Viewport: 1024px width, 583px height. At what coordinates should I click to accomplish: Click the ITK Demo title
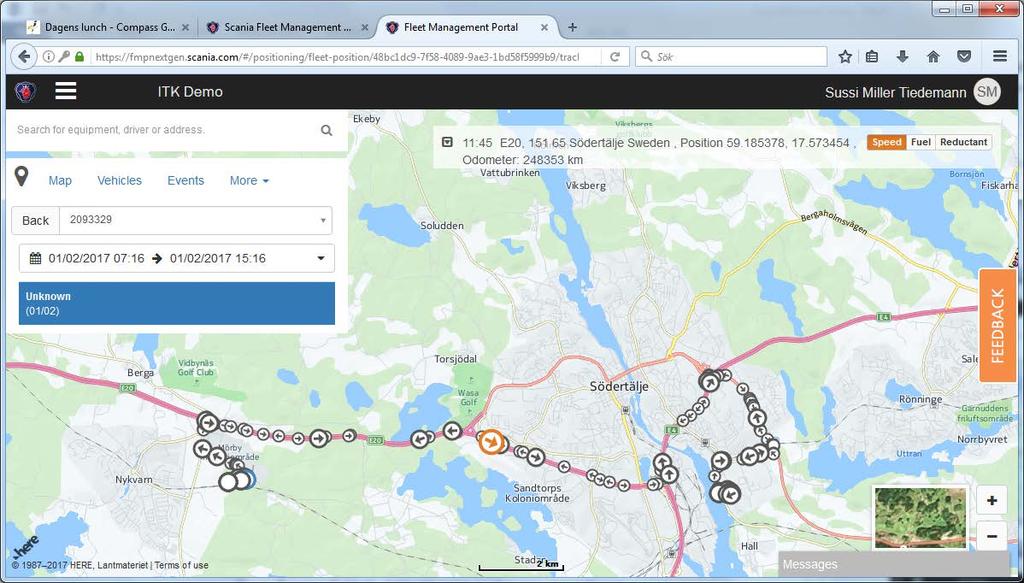click(190, 92)
